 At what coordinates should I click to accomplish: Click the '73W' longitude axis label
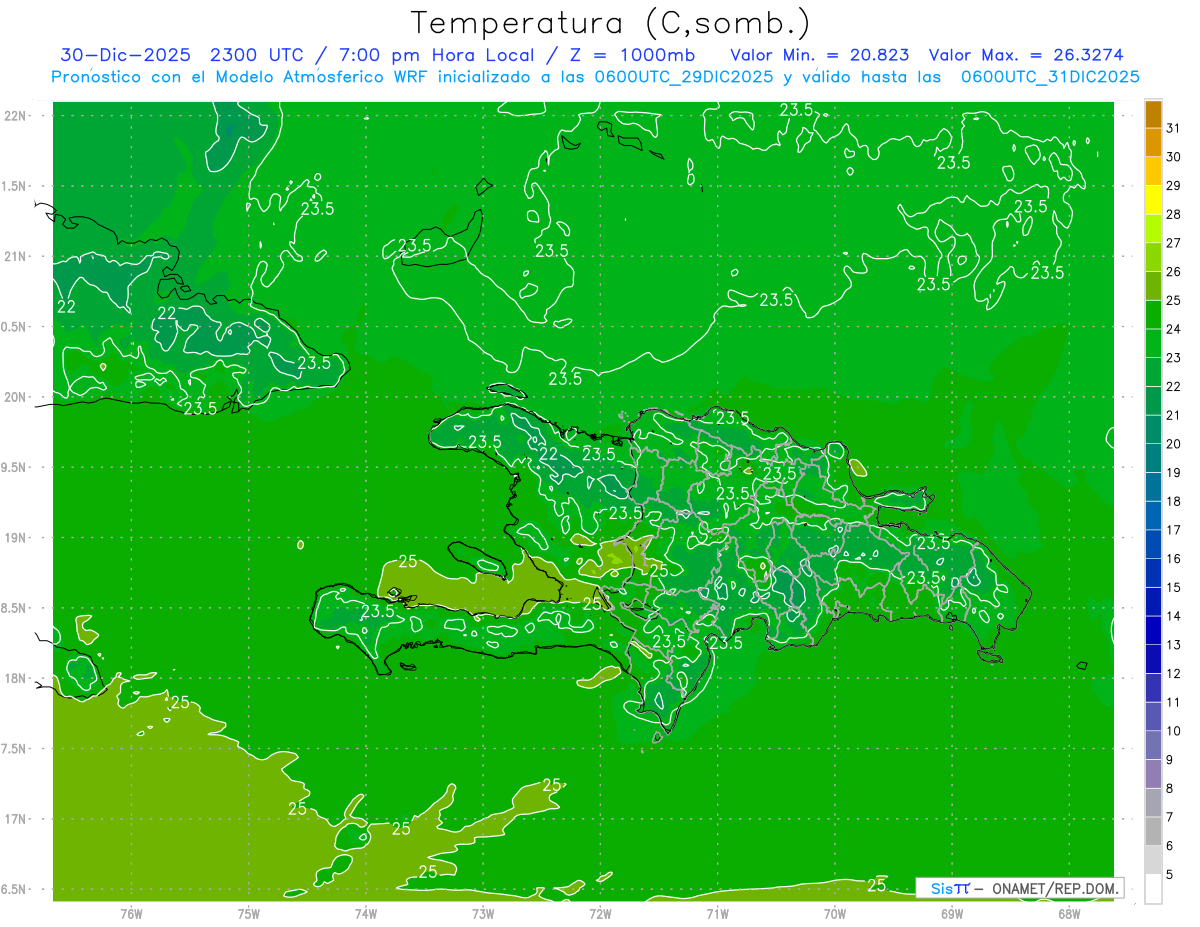(483, 914)
